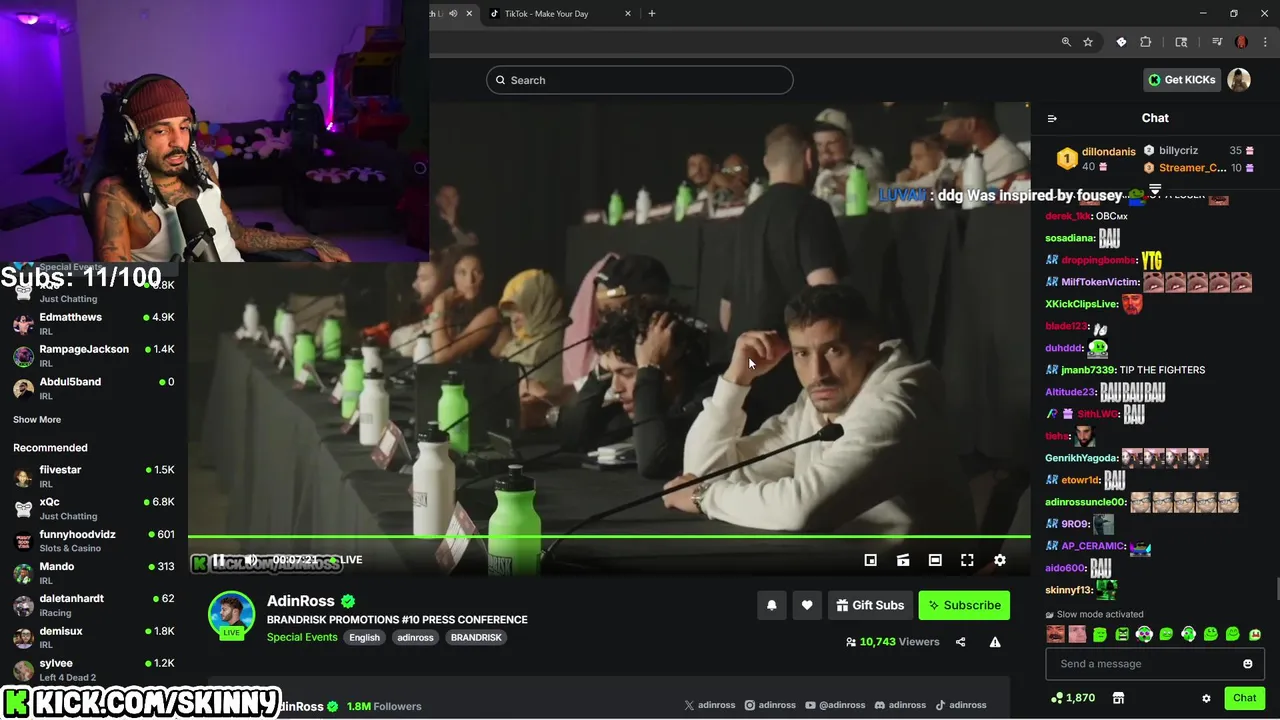Image resolution: width=1280 pixels, height=720 pixels.
Task: Open adinross Instagram link
Action: pos(770,705)
